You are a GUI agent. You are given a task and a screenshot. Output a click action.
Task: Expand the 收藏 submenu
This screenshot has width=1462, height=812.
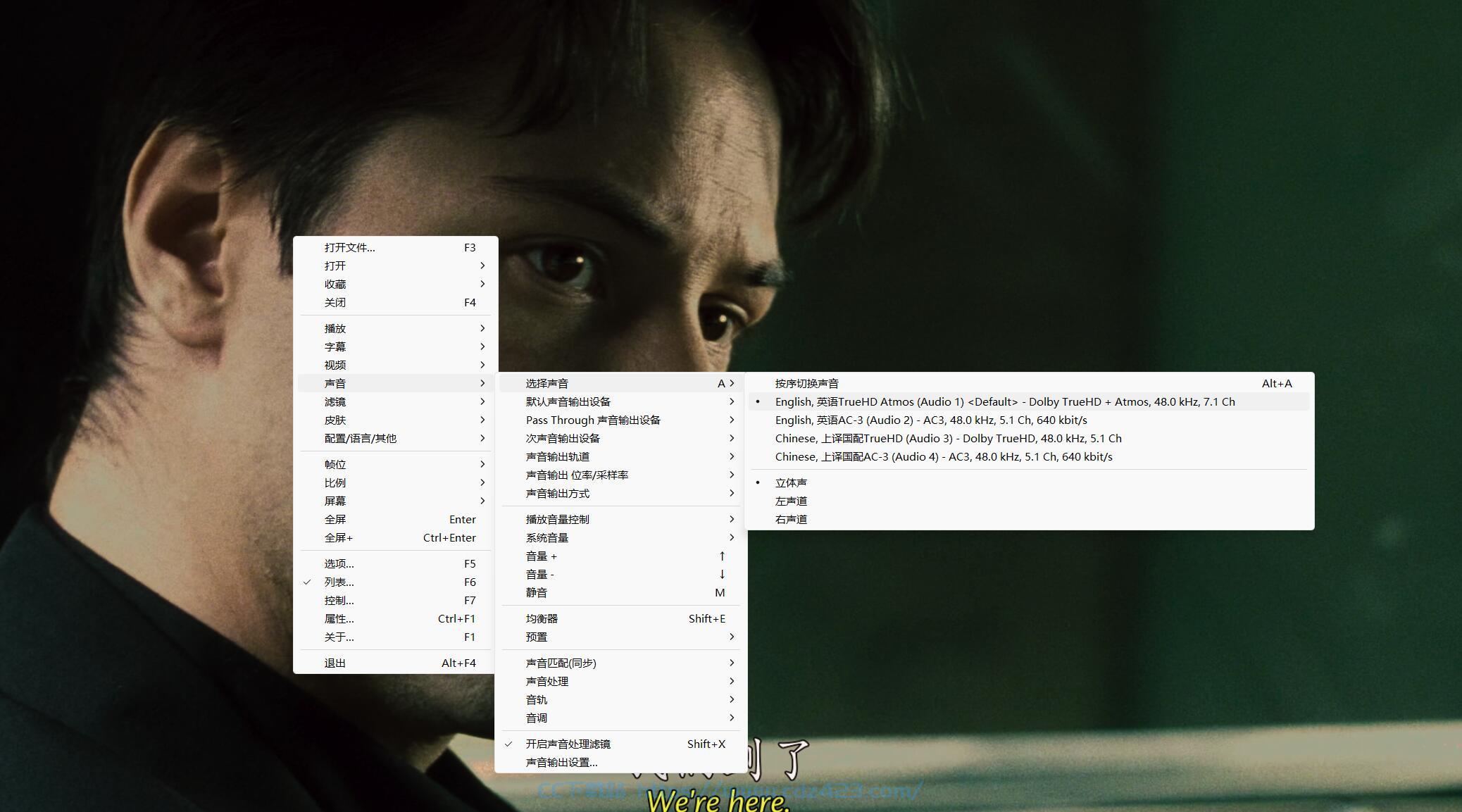tap(396, 284)
